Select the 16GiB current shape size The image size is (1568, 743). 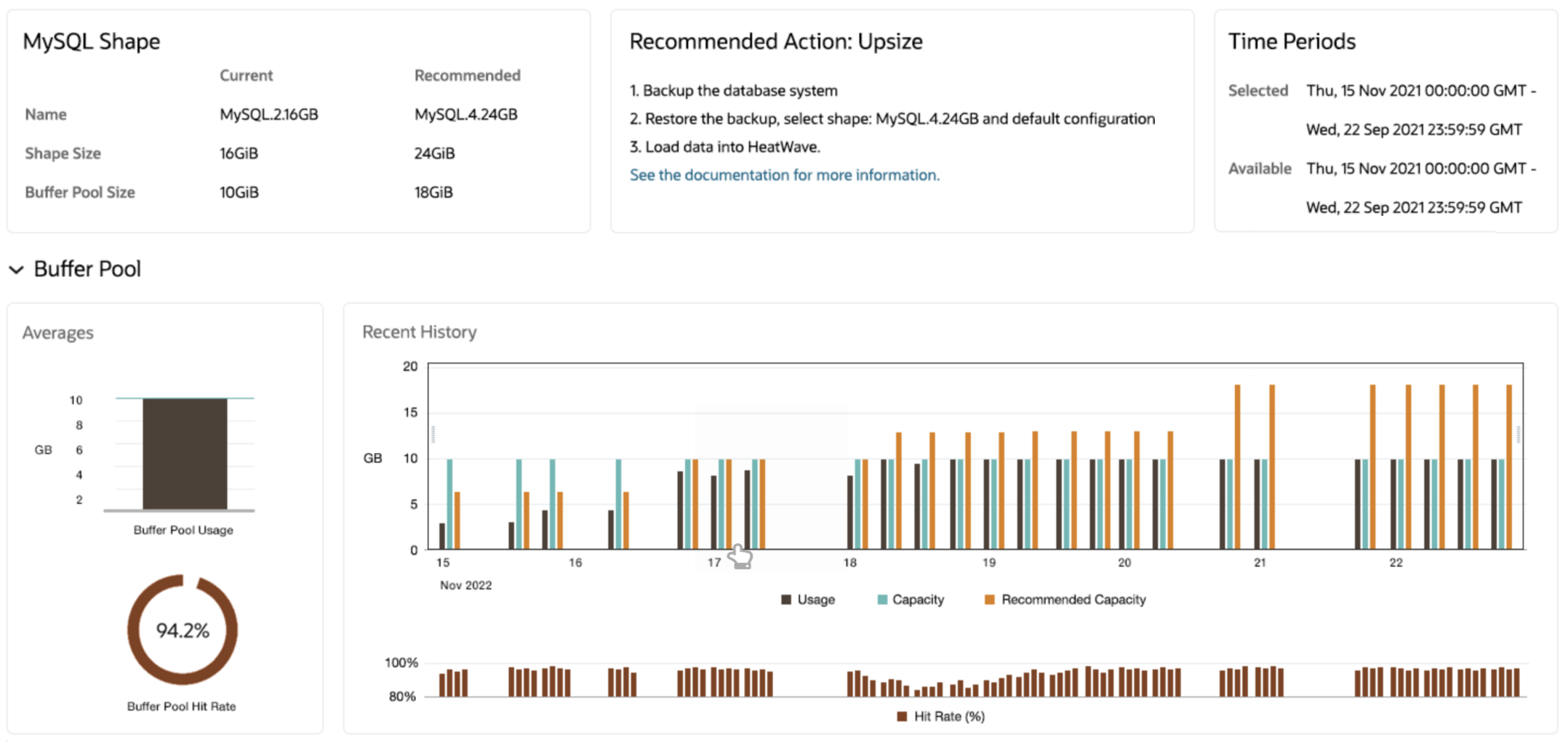239,153
